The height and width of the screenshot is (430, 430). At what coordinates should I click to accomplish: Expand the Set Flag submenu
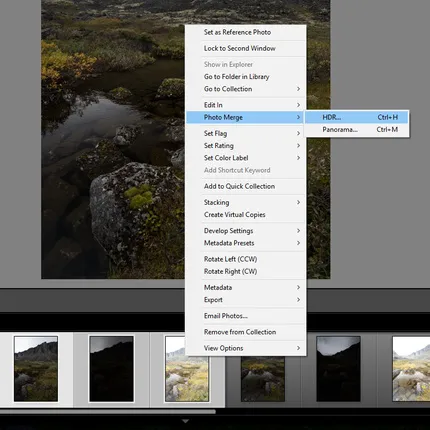(x=246, y=133)
